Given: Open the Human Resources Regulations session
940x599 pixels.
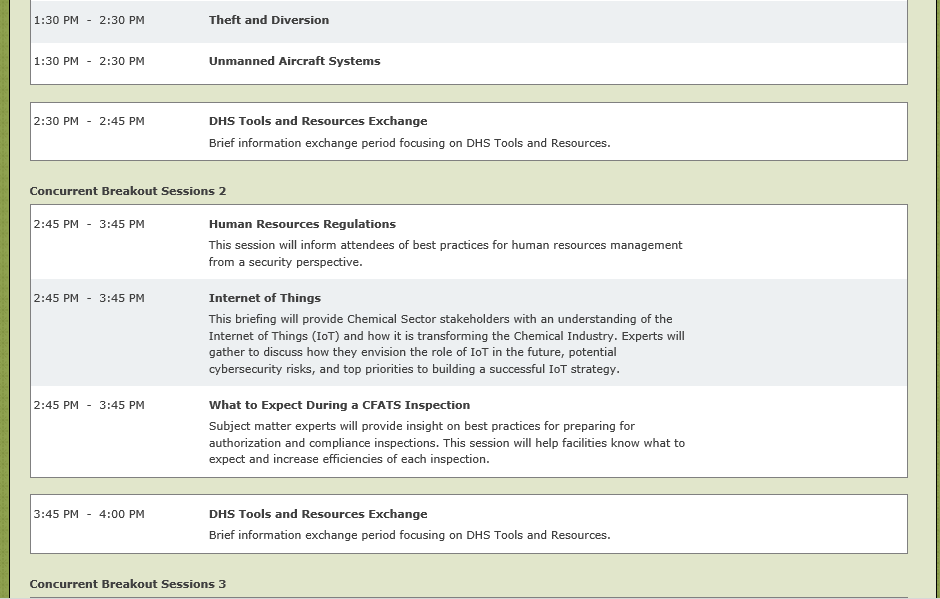Looking at the screenshot, I should tap(302, 224).
